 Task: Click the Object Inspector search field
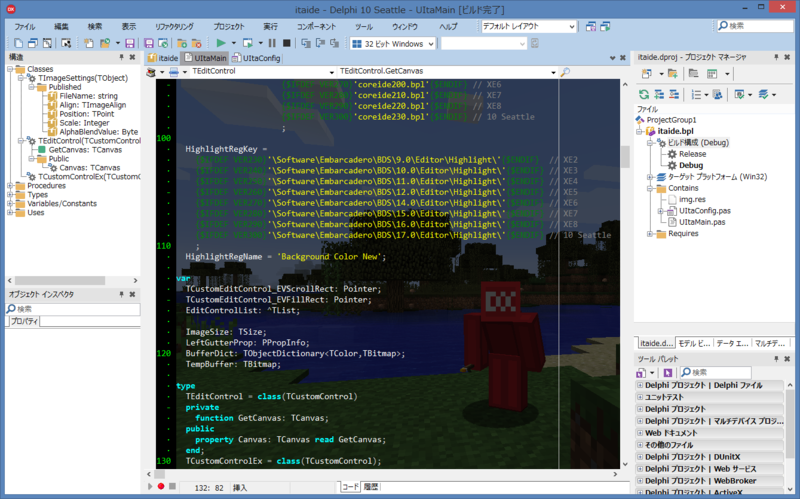point(73,309)
